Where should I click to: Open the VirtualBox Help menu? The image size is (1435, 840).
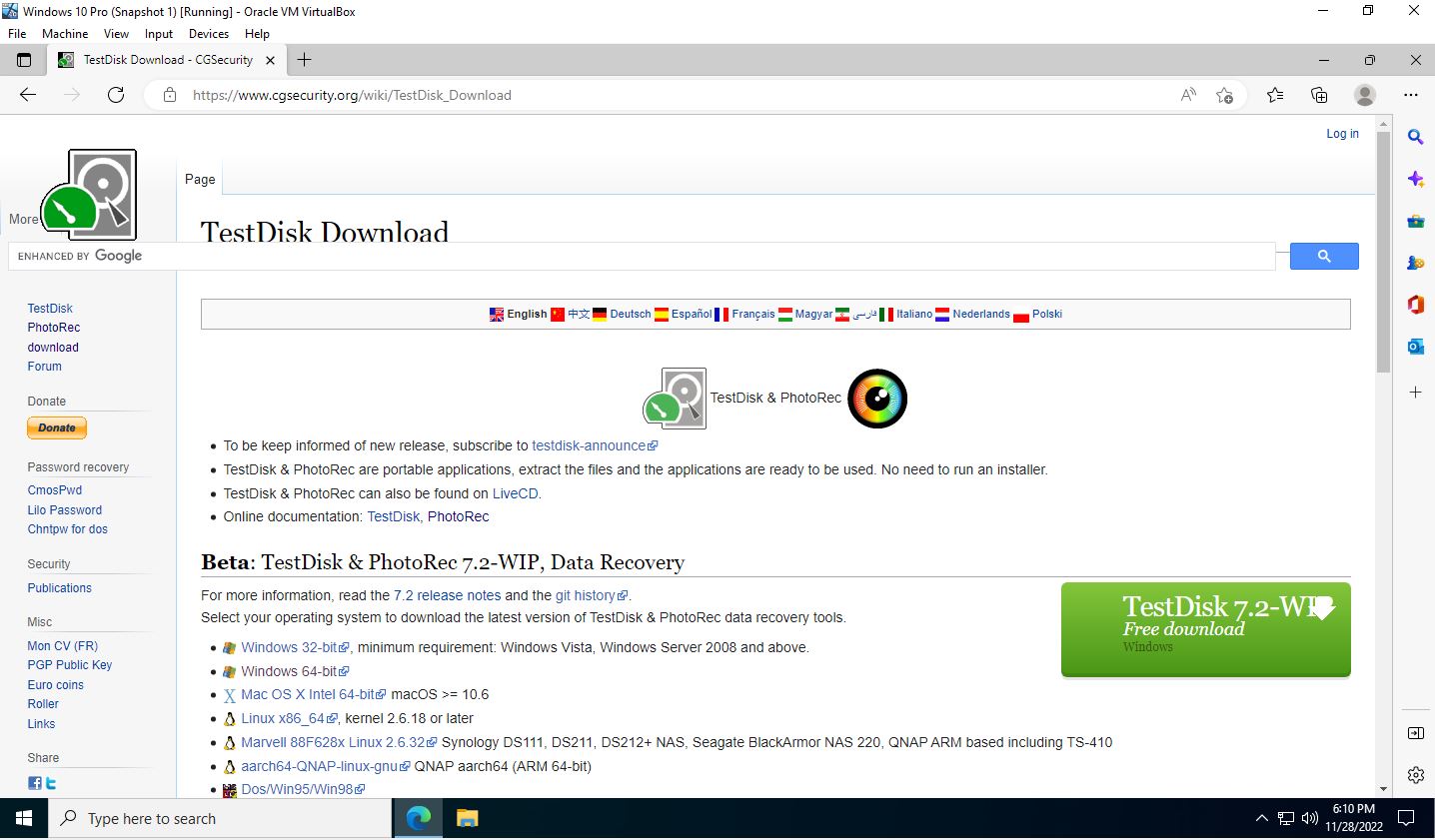(257, 33)
